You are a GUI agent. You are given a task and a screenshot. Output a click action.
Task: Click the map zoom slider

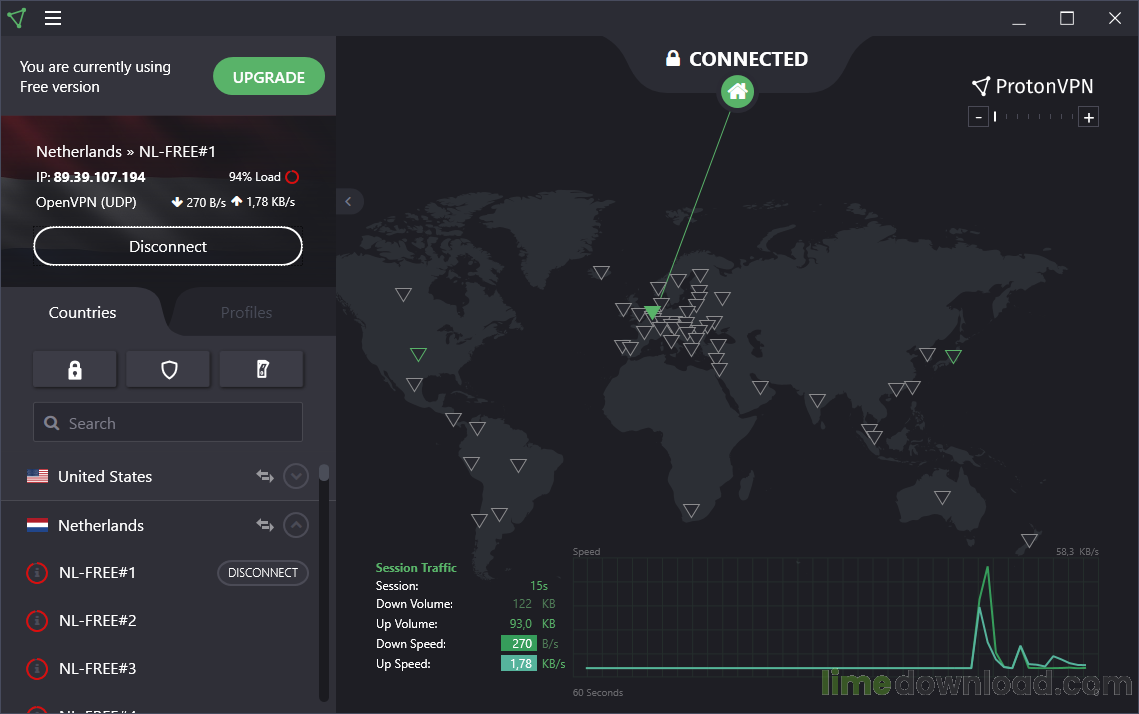[1033, 116]
